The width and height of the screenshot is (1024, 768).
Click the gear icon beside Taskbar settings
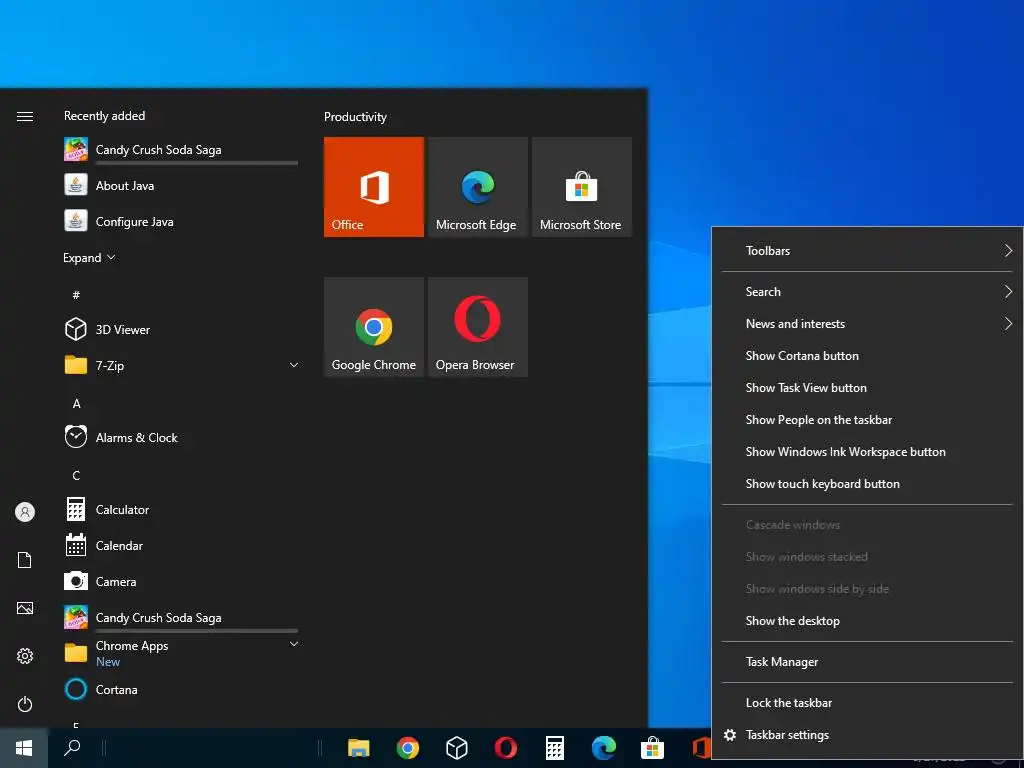730,735
